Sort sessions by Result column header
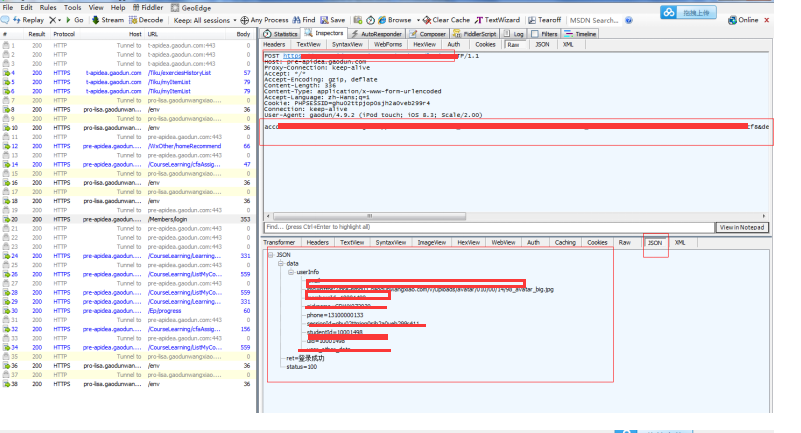801x433 pixels. tap(37, 34)
